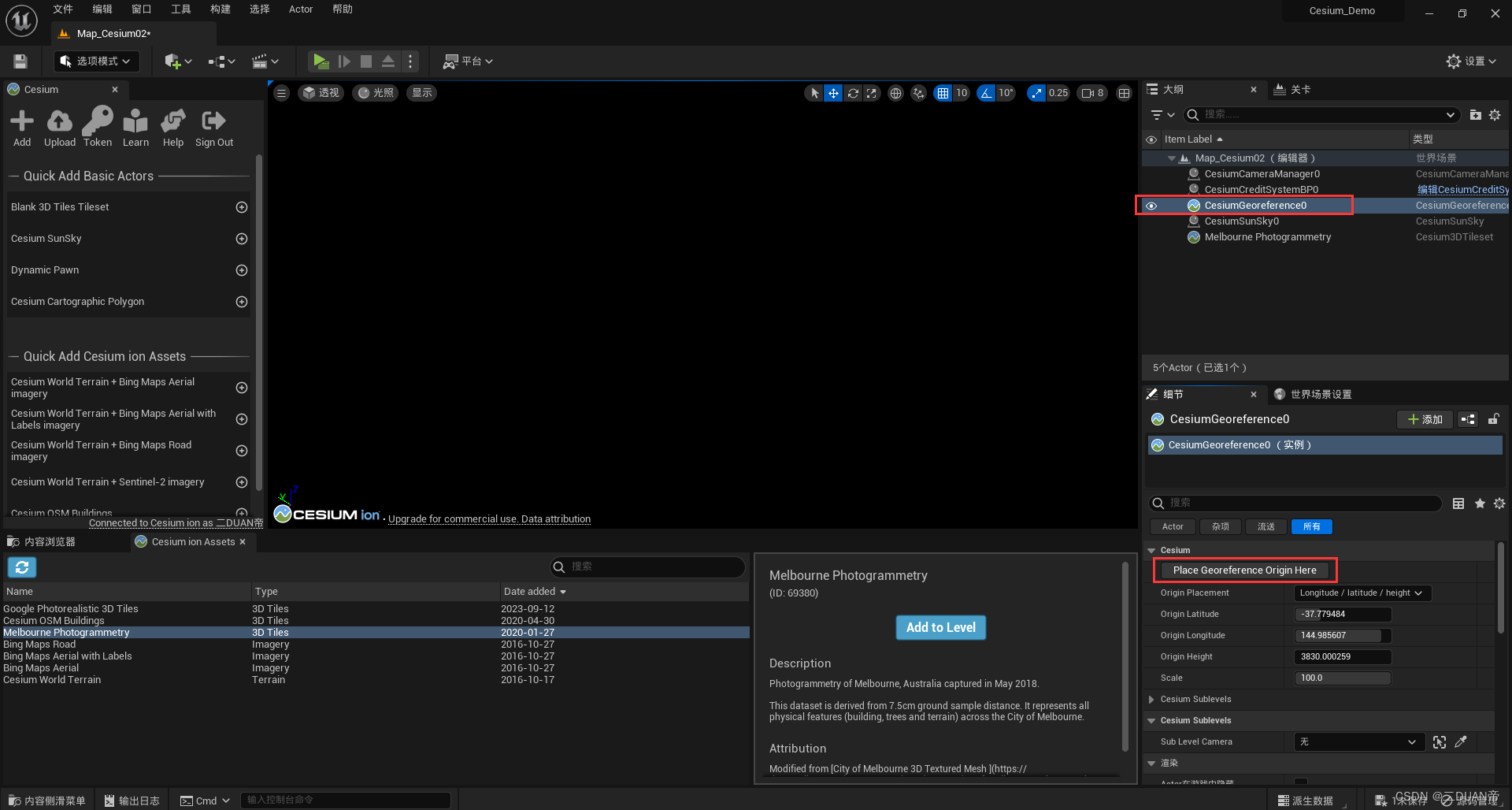The height and width of the screenshot is (810, 1512).
Task: Save the current level
Action: click(x=20, y=61)
